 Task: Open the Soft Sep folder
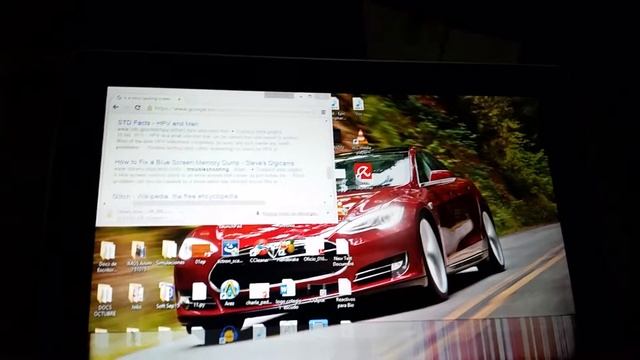(x=167, y=296)
